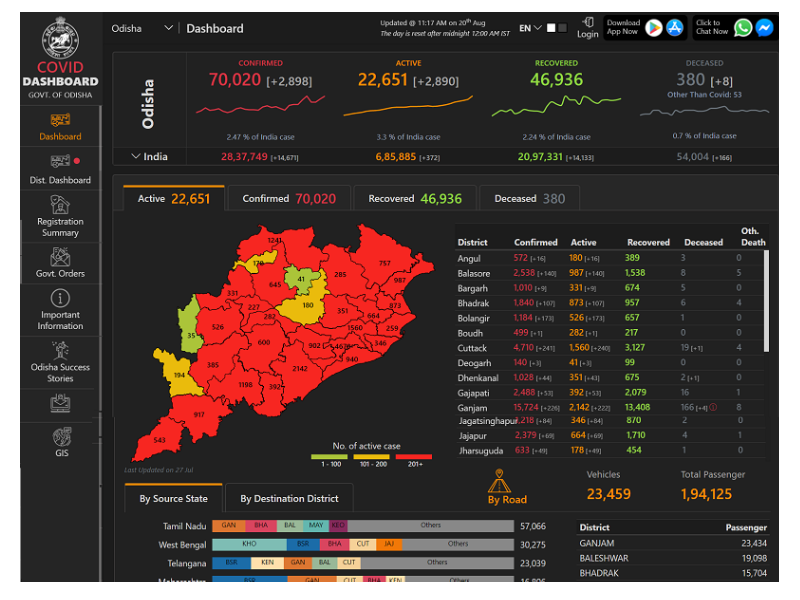Open the GIS globe icon
The image size is (800, 600).
click(60, 437)
